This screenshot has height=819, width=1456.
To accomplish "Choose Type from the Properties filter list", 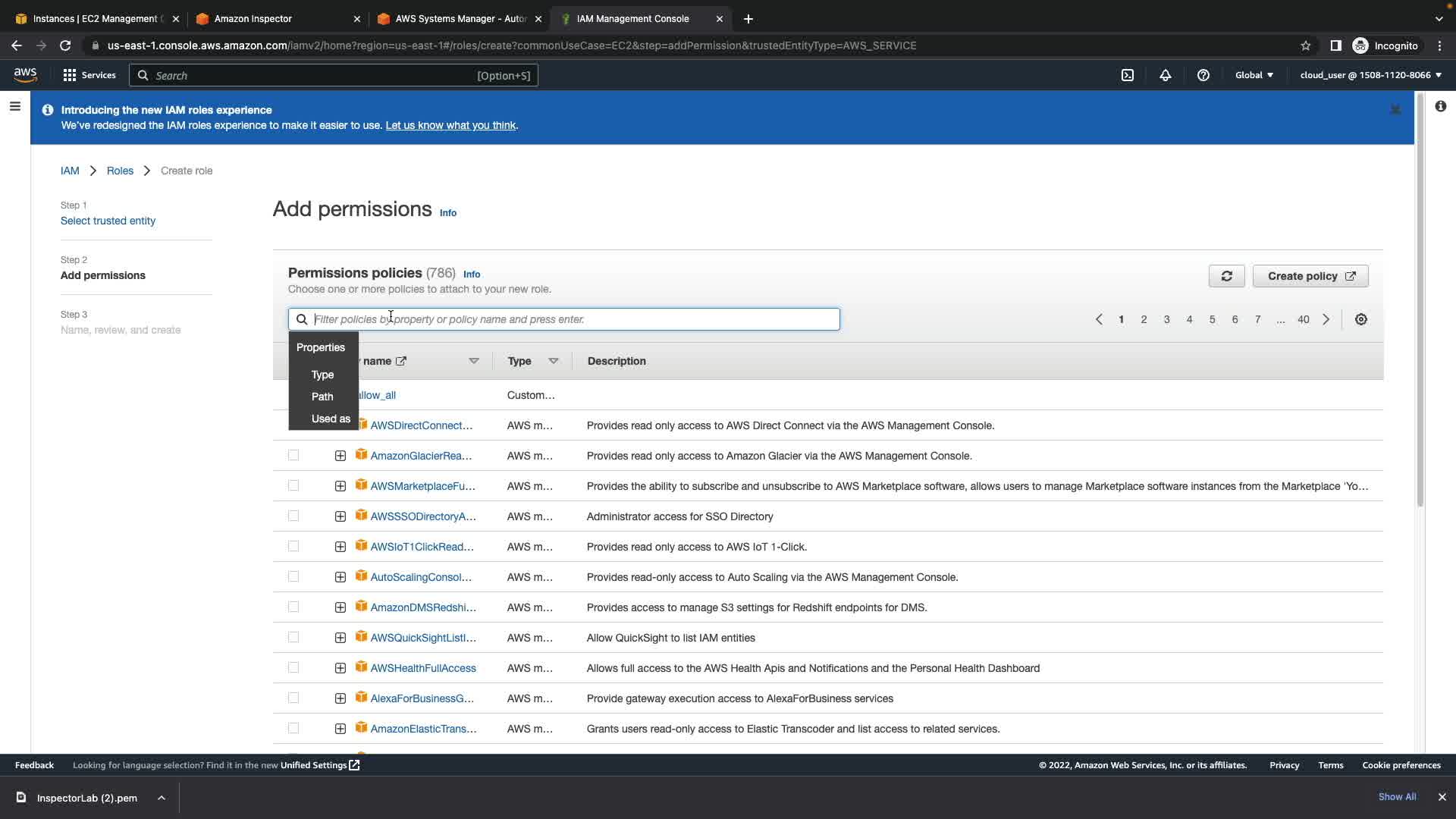I will [322, 375].
